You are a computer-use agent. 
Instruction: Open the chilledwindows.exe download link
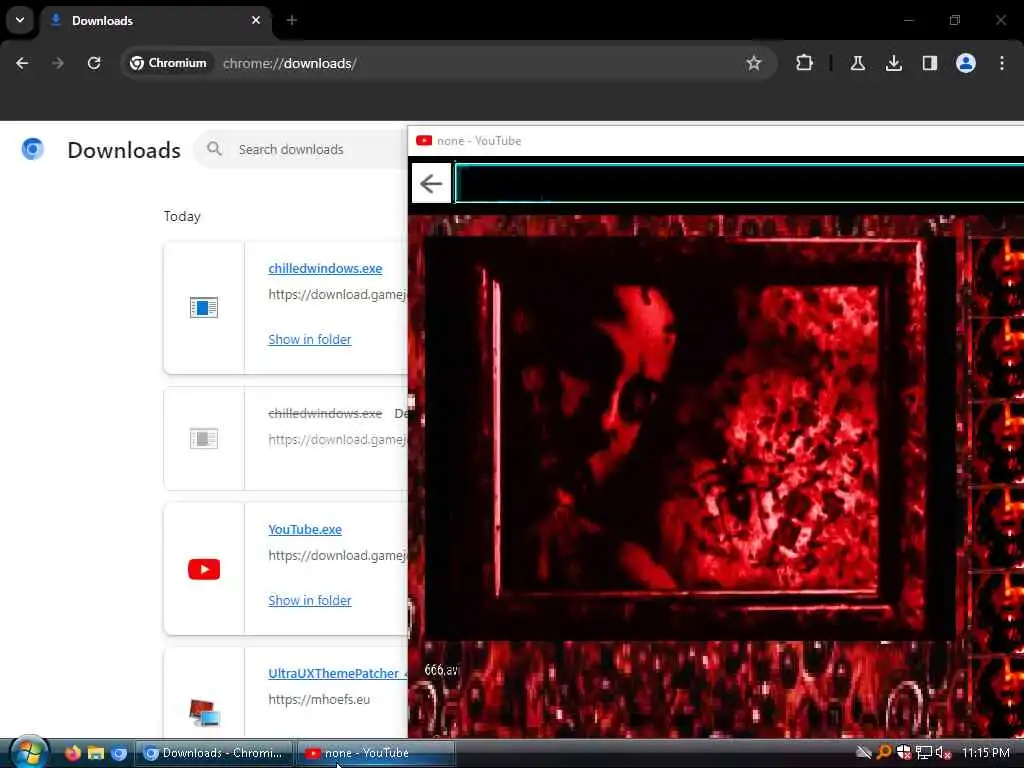pos(325,268)
